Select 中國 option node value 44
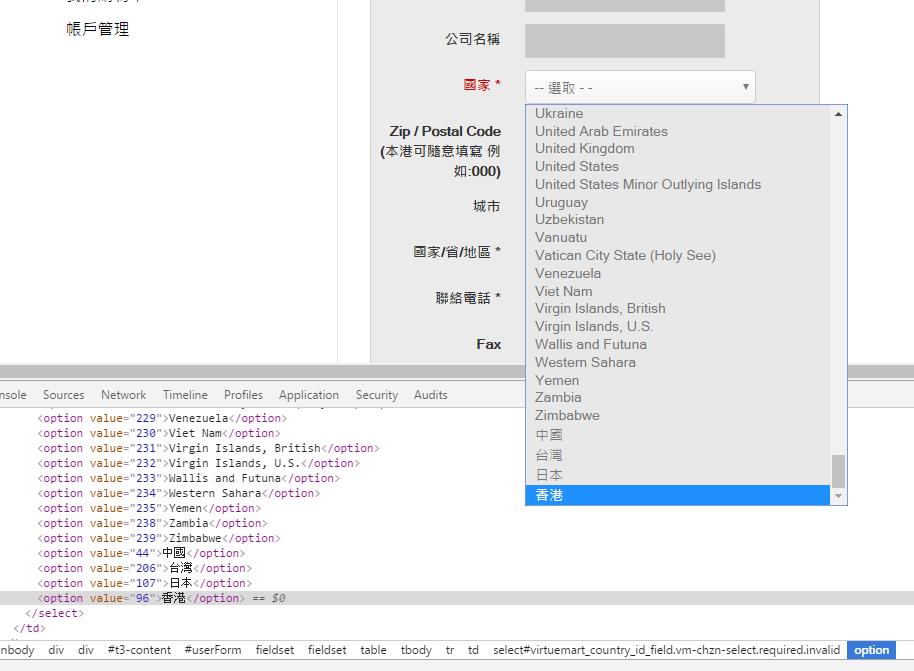Image resolution: width=914 pixels, height=671 pixels. click(x=142, y=553)
